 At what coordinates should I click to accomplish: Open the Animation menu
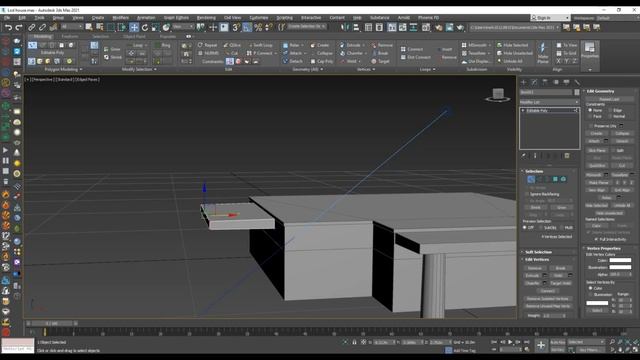point(146,18)
